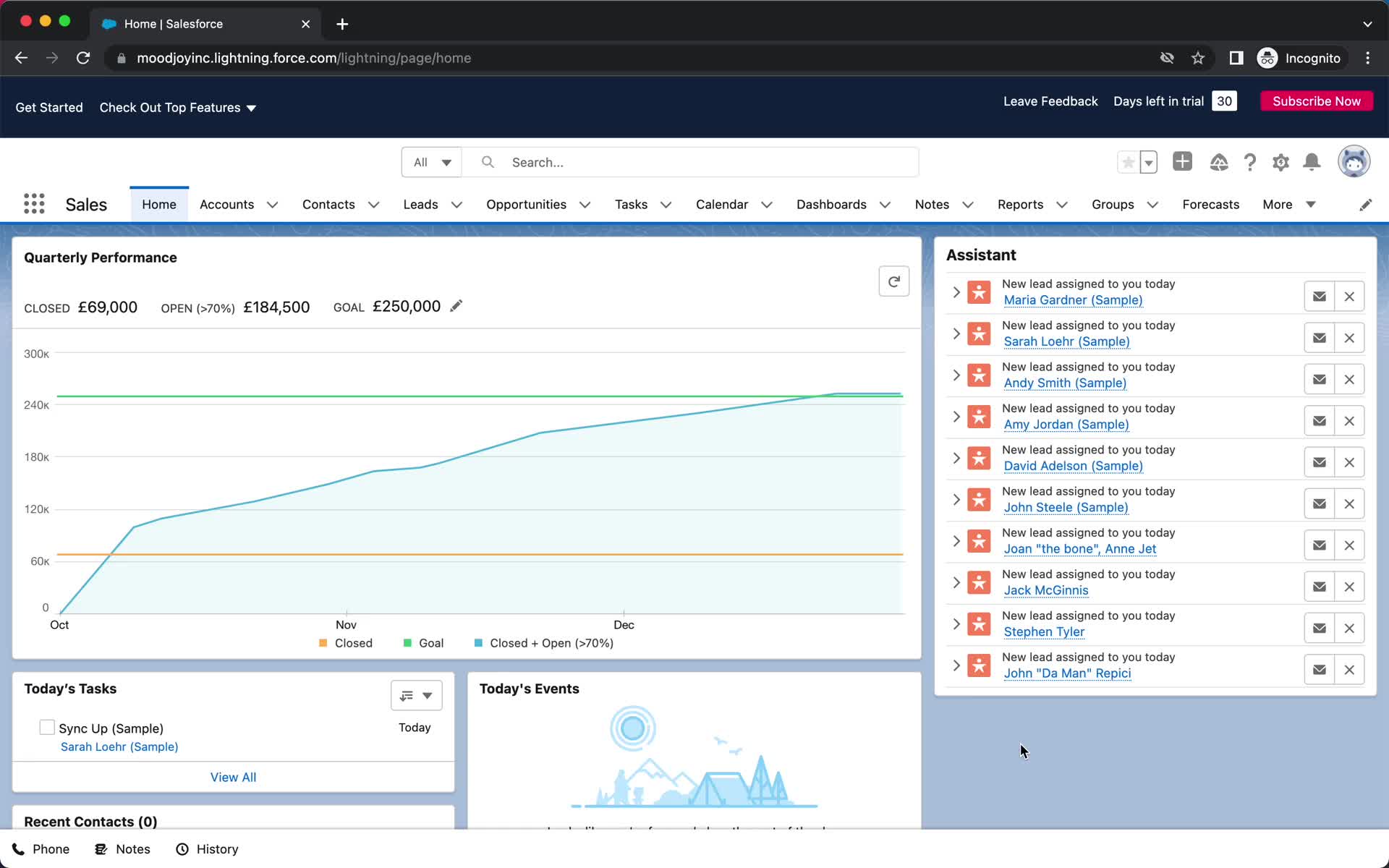
Task: Open the Phone utility
Action: pyautogui.click(x=41, y=849)
